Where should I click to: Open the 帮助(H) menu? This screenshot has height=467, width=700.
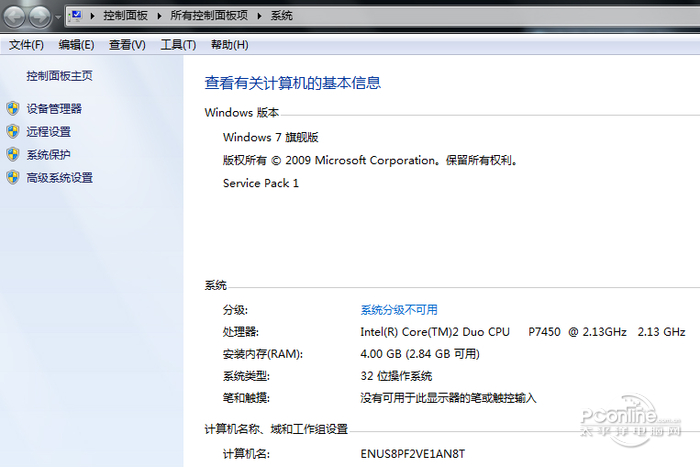pos(229,45)
